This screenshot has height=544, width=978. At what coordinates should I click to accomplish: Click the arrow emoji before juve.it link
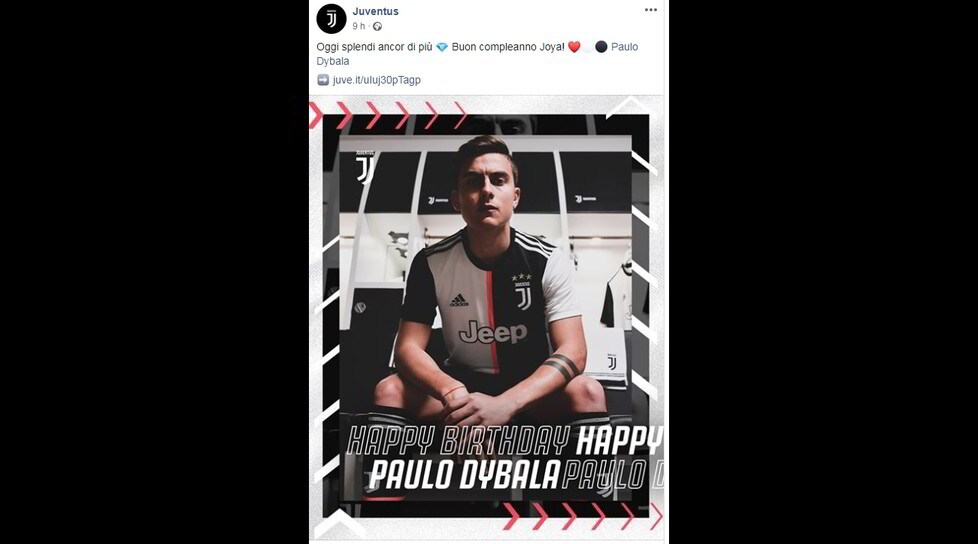click(323, 80)
